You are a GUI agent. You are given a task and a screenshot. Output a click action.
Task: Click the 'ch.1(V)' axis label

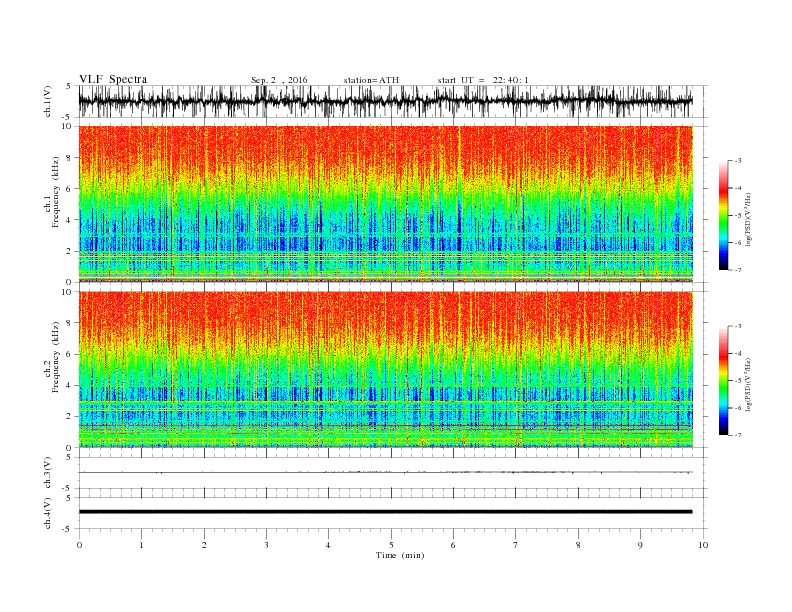48,101
